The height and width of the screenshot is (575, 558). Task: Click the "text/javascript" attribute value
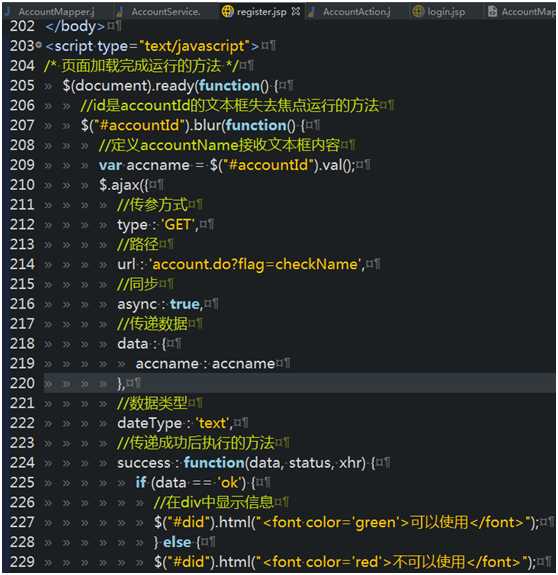coord(194,46)
